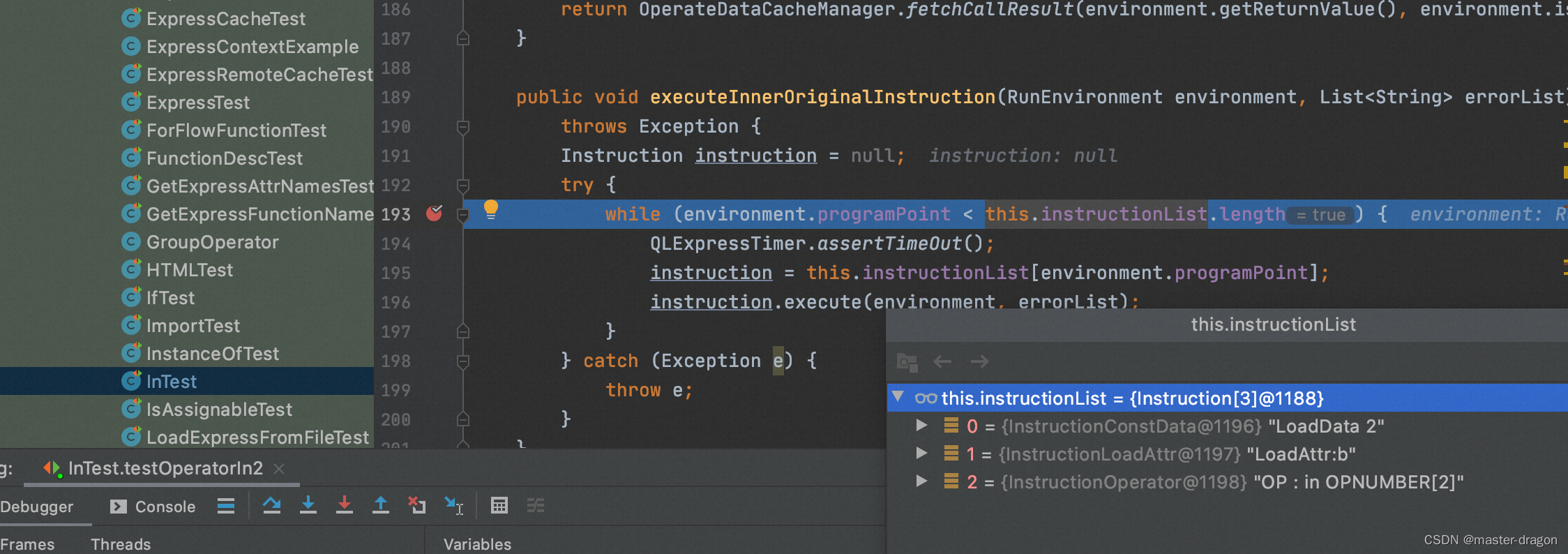
Task: Toggle code fold marker at line 187
Action: (x=462, y=38)
